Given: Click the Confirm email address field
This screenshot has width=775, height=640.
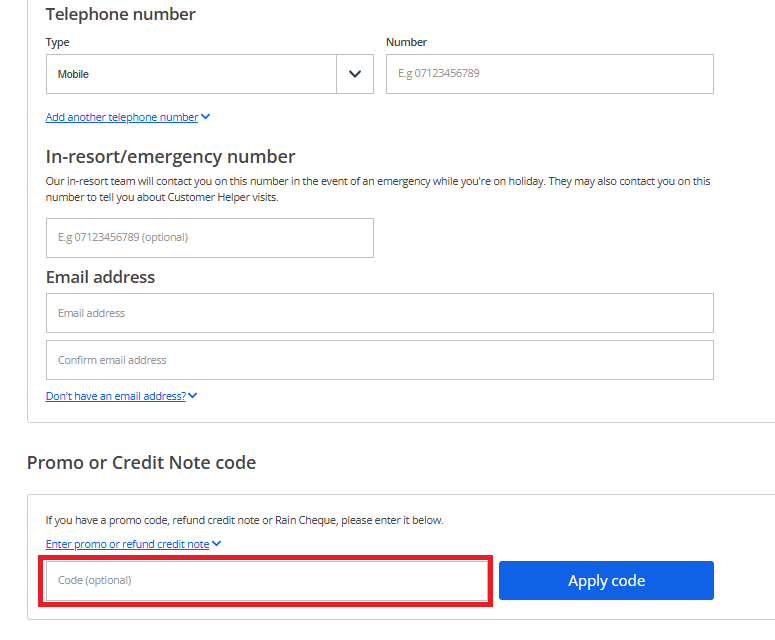Looking at the screenshot, I should tap(379, 360).
